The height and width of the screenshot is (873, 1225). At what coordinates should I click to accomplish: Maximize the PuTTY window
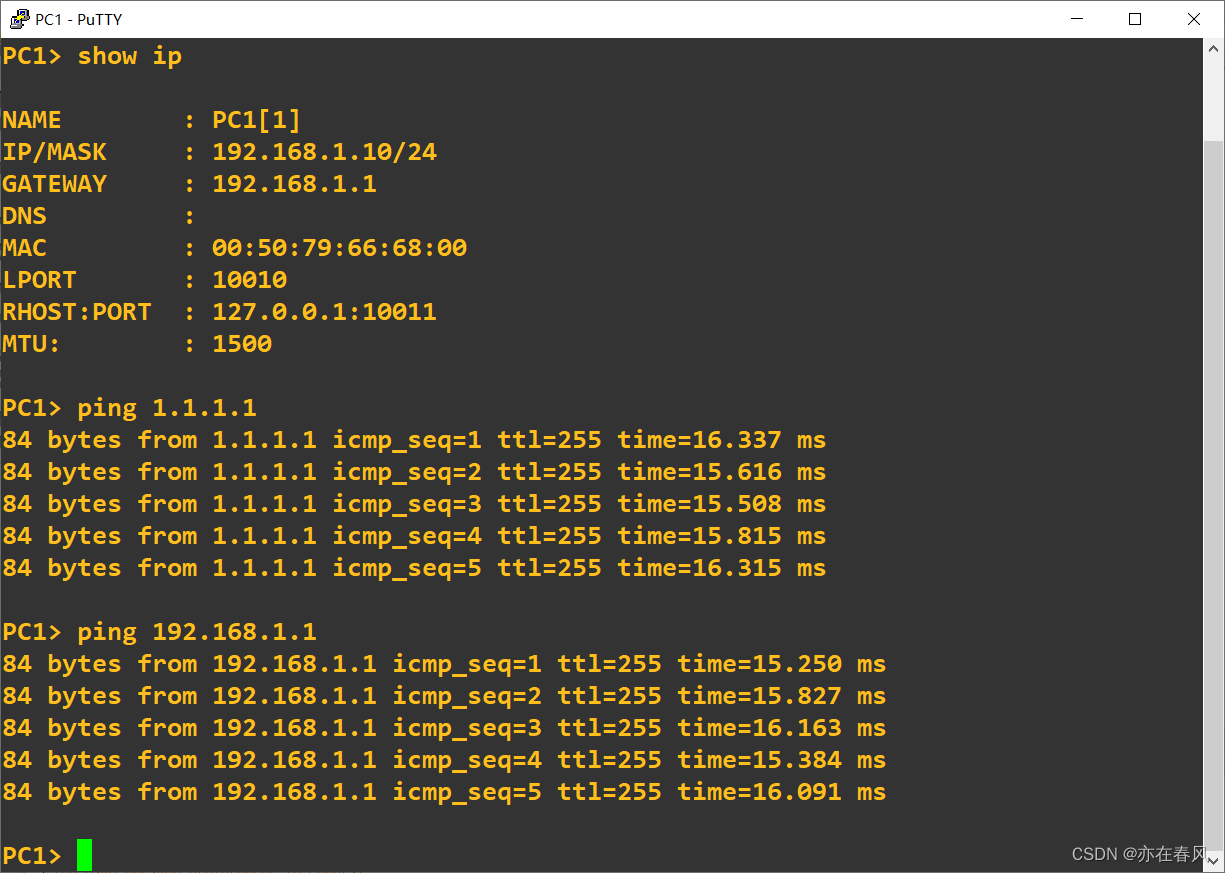pyautogui.click(x=1135, y=19)
